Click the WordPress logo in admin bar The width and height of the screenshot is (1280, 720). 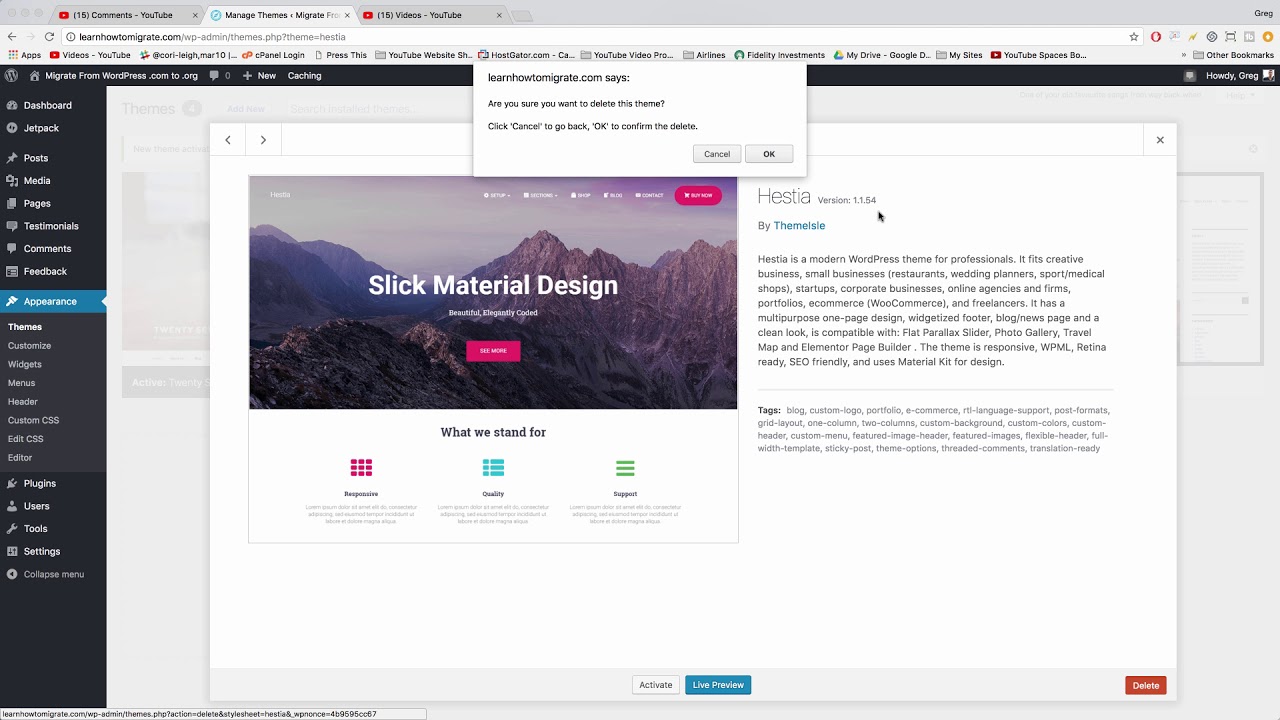tap(11, 76)
